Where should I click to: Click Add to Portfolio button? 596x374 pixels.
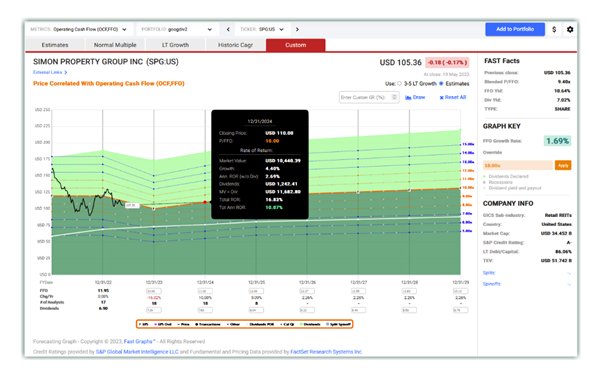pyautogui.click(x=515, y=29)
